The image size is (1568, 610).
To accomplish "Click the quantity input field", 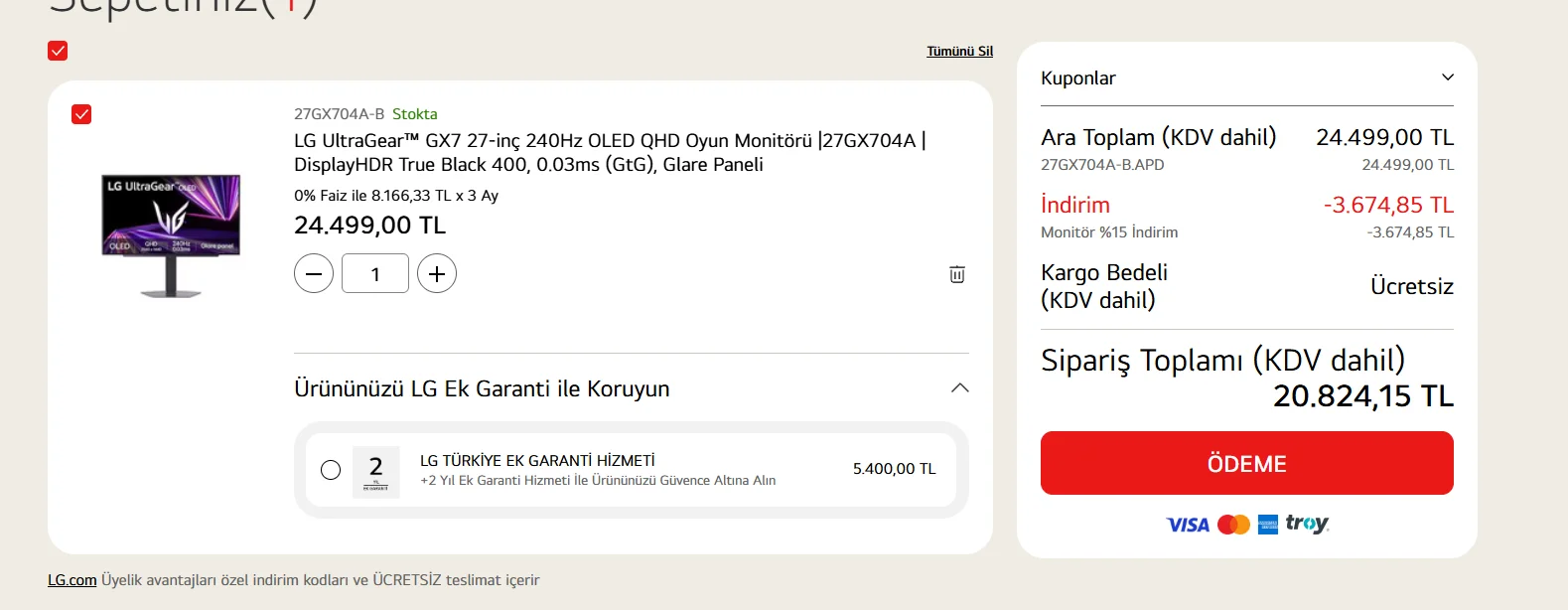I will [x=375, y=273].
